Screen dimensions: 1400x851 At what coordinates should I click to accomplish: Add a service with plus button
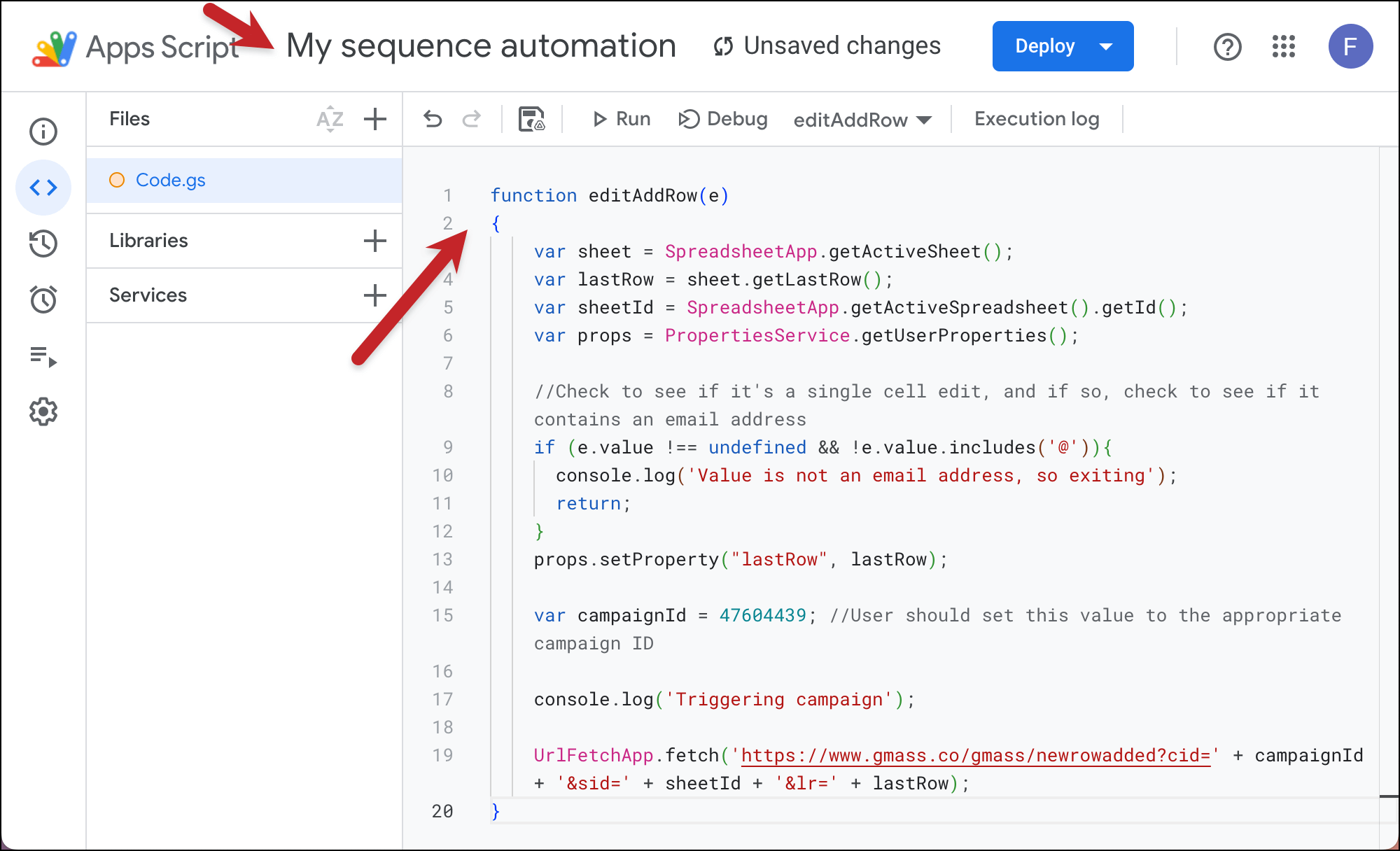375,295
